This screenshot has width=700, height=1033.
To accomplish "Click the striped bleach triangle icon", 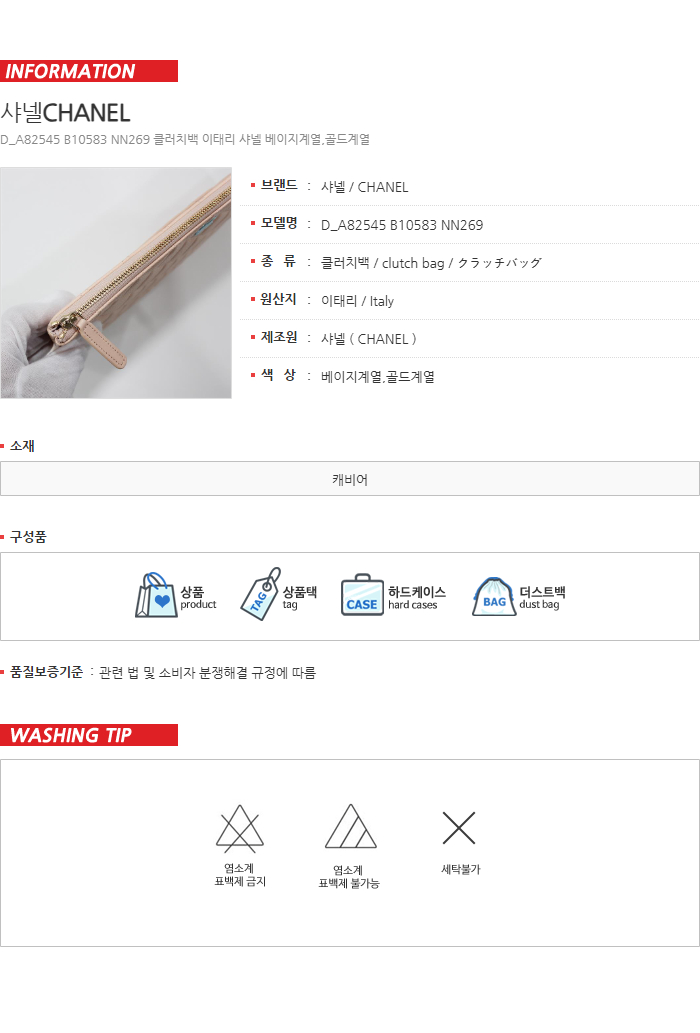I will pyautogui.click(x=350, y=826).
